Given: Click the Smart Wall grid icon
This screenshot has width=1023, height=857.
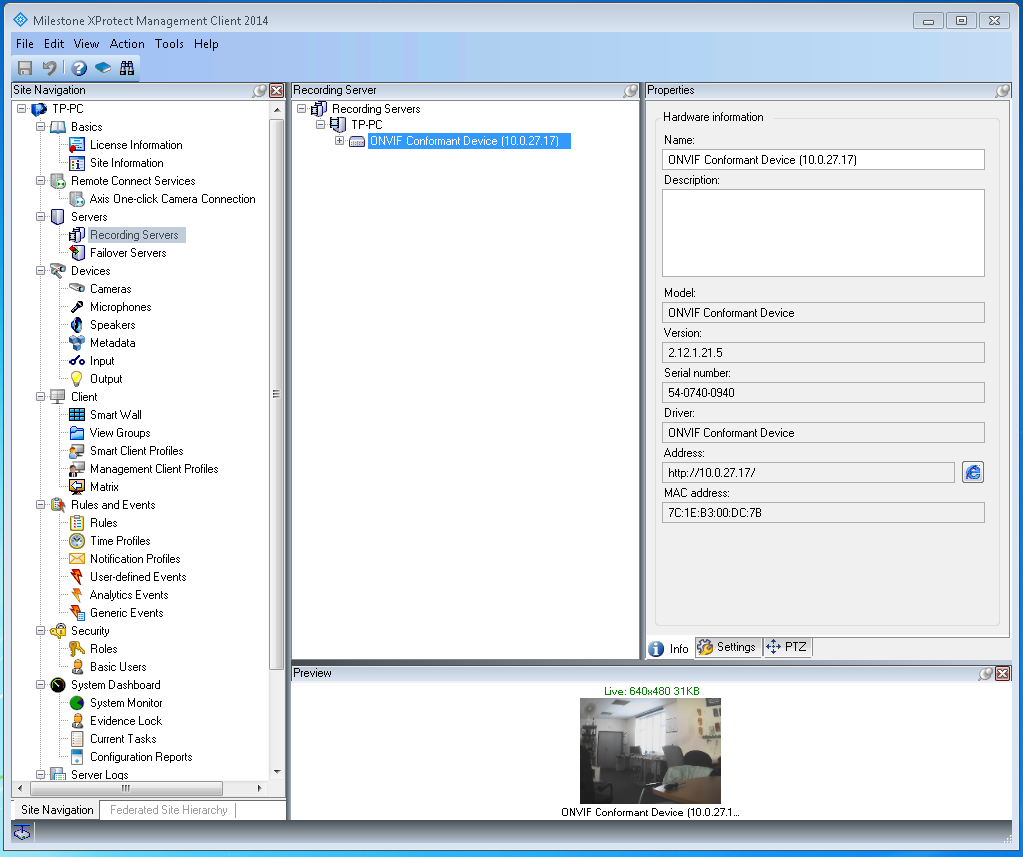Looking at the screenshot, I should (77, 415).
